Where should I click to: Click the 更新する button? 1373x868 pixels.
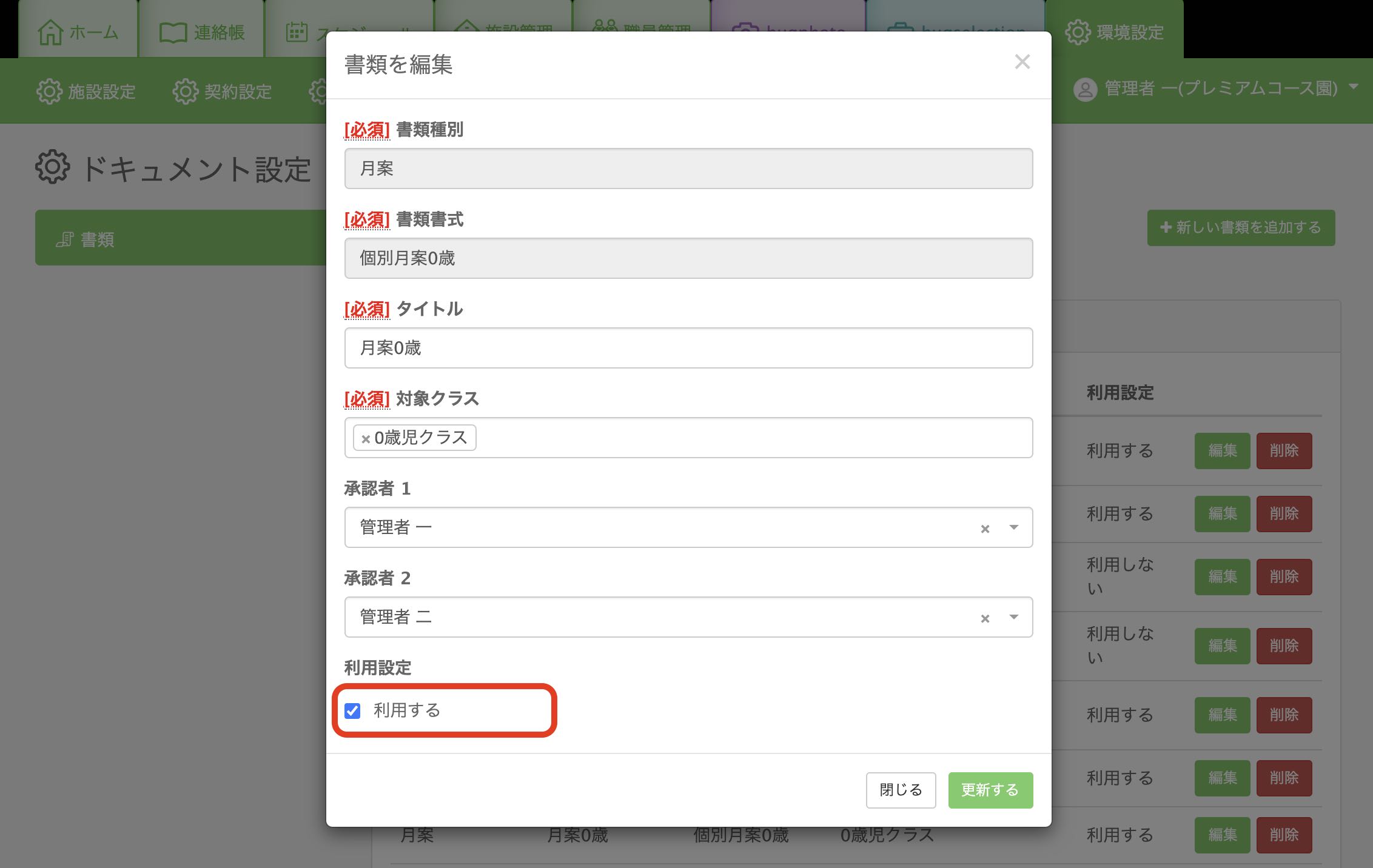click(x=990, y=790)
